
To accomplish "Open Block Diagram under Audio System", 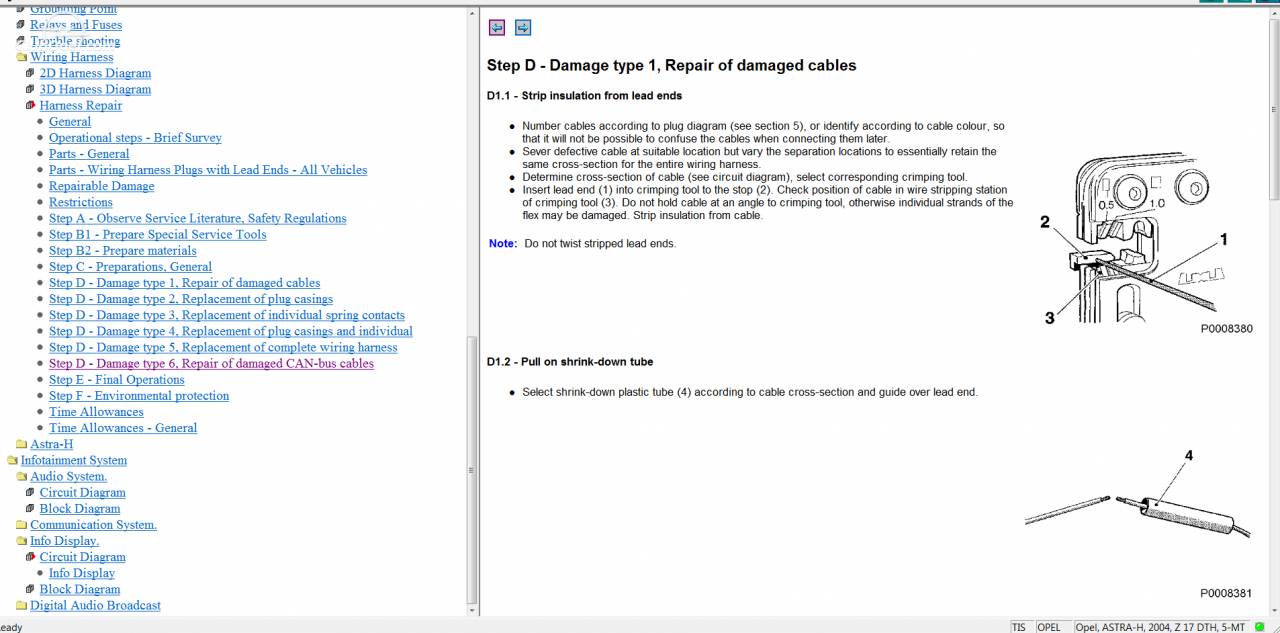I will (x=80, y=508).
